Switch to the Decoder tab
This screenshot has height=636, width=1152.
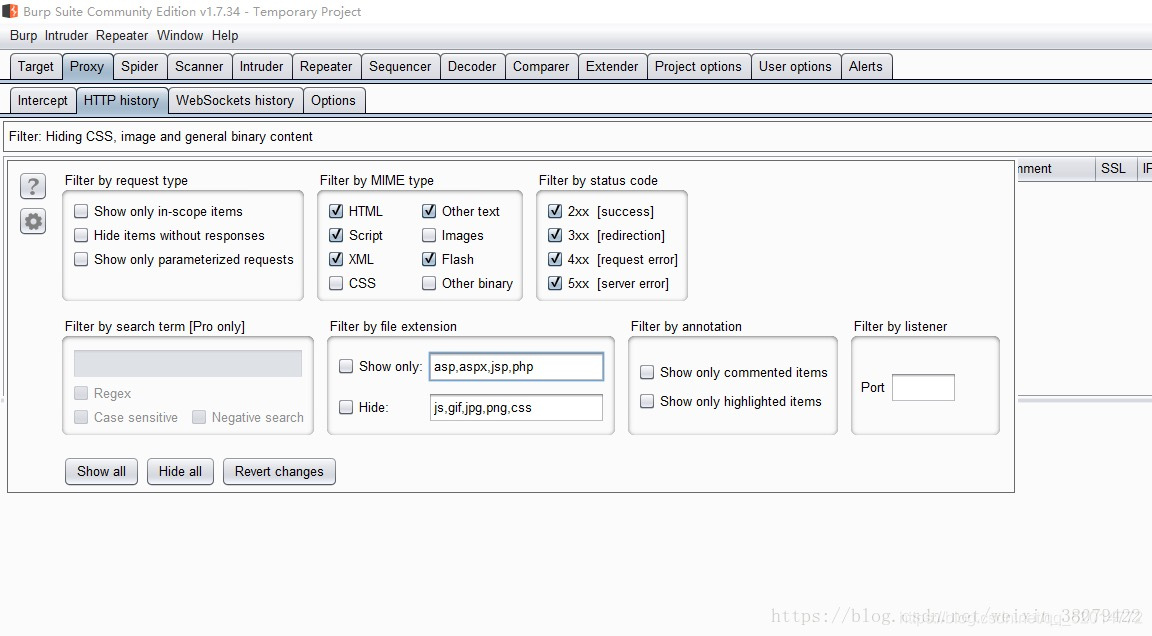(x=472, y=67)
